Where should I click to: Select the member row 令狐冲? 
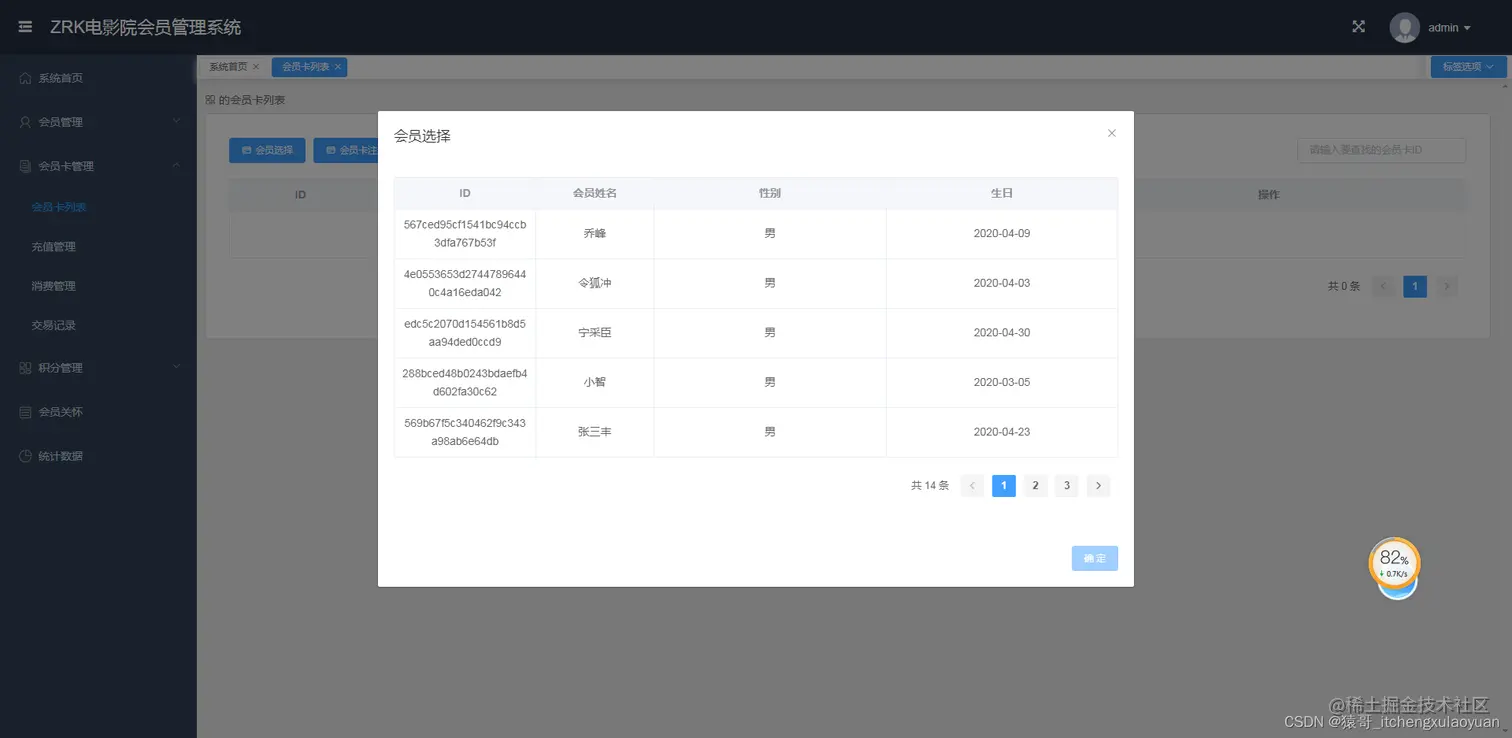point(756,284)
